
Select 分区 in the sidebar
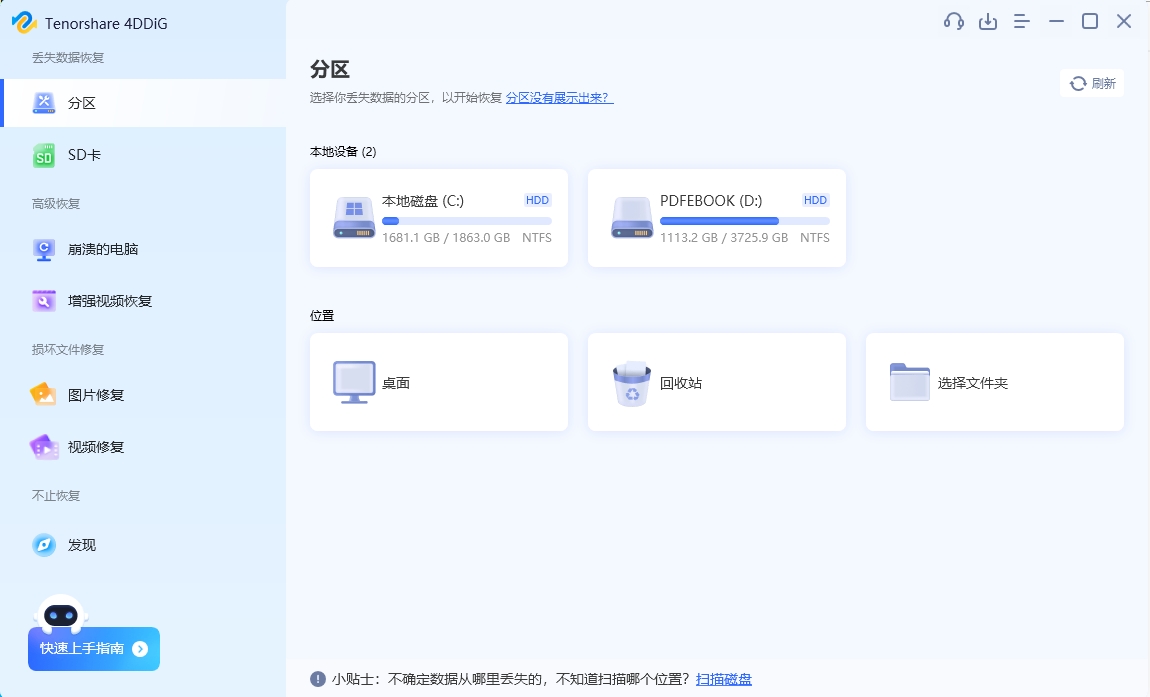click(144, 103)
